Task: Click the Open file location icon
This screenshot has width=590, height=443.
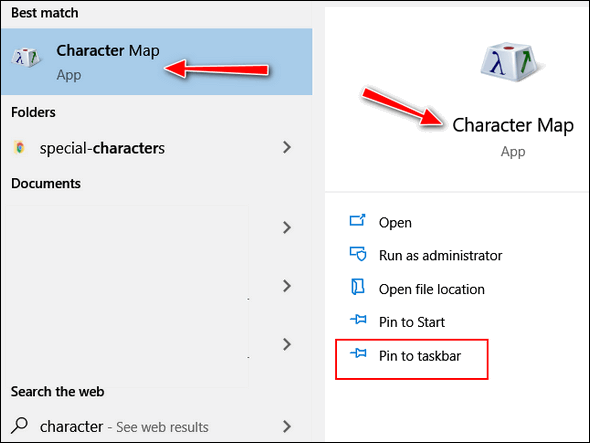Action: pyautogui.click(x=357, y=287)
